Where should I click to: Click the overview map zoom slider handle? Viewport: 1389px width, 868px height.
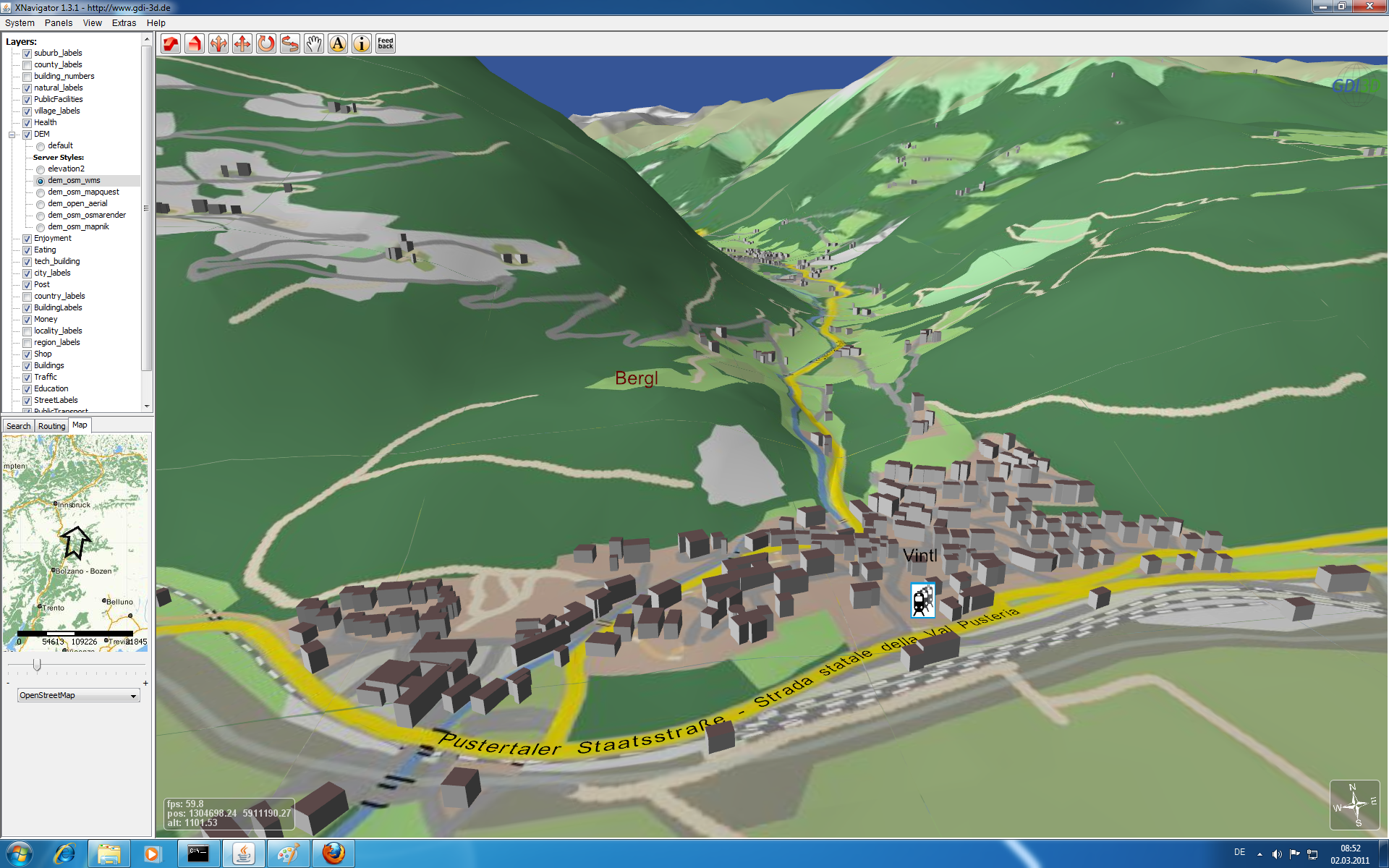click(x=37, y=664)
